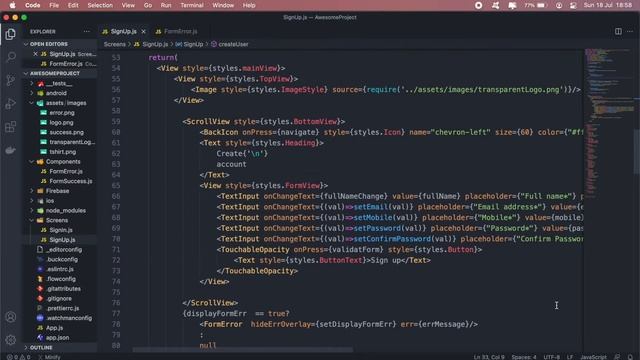Click createUser in the breadcrumb
This screenshot has height=360, width=640.
pyautogui.click(x=233, y=44)
